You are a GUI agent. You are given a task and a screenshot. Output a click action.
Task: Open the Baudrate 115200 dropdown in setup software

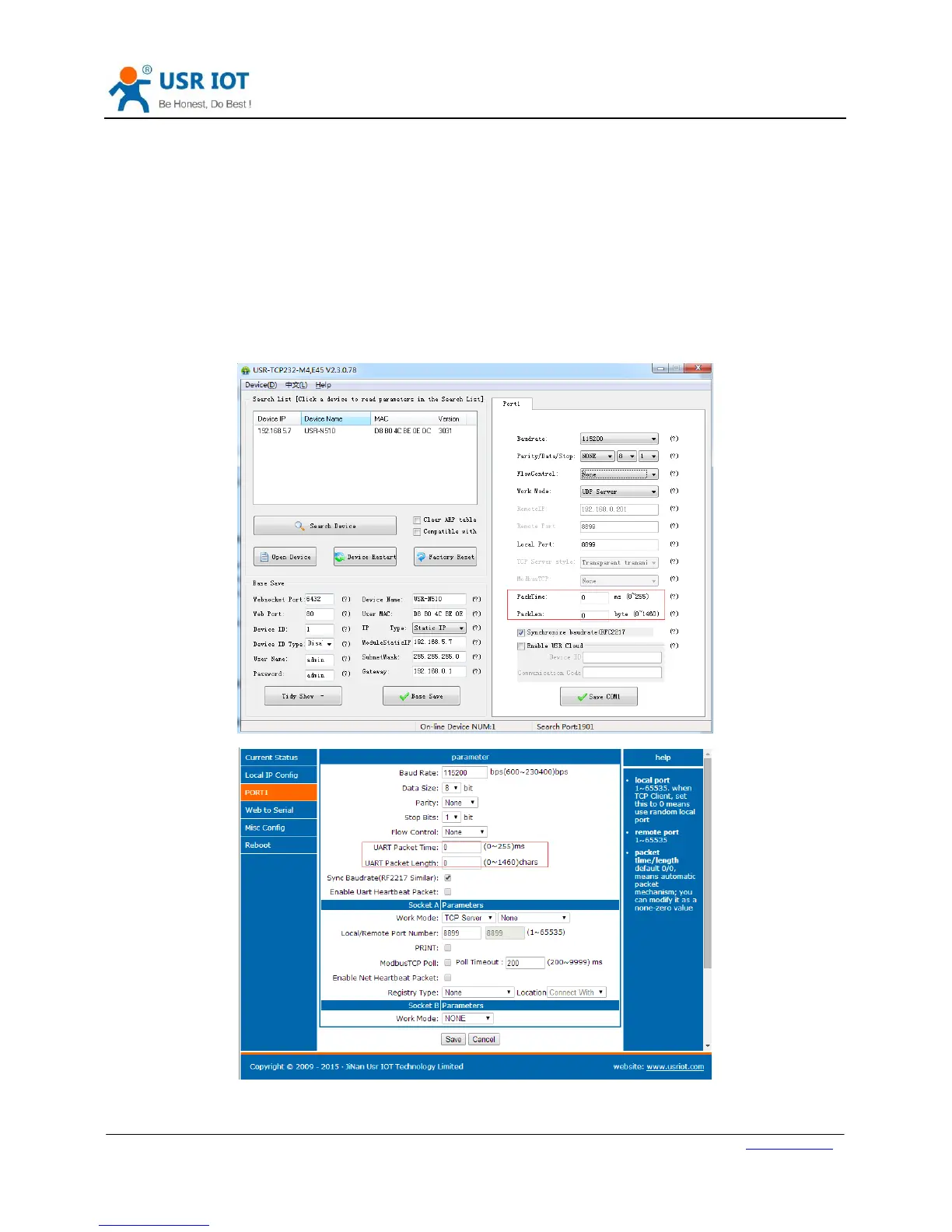coord(619,439)
